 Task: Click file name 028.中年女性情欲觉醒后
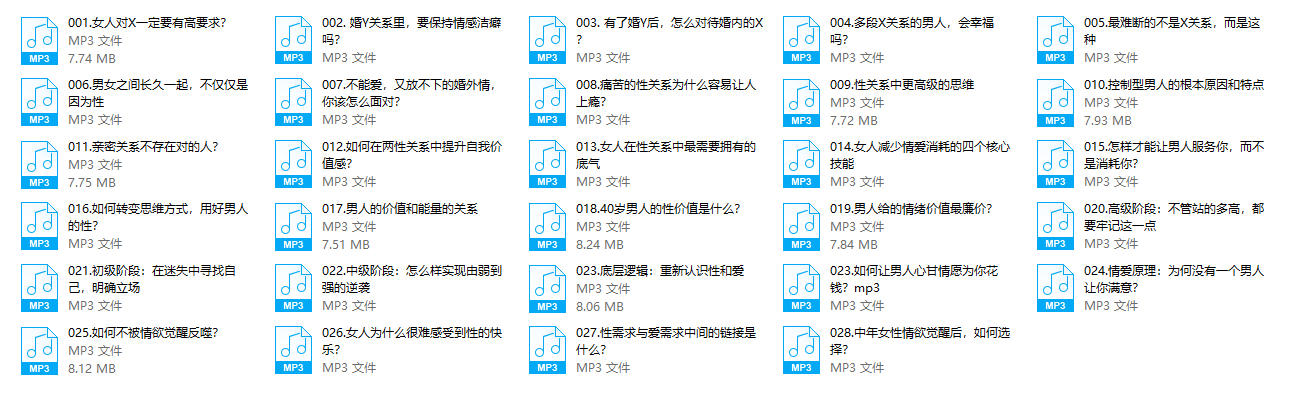click(920, 341)
